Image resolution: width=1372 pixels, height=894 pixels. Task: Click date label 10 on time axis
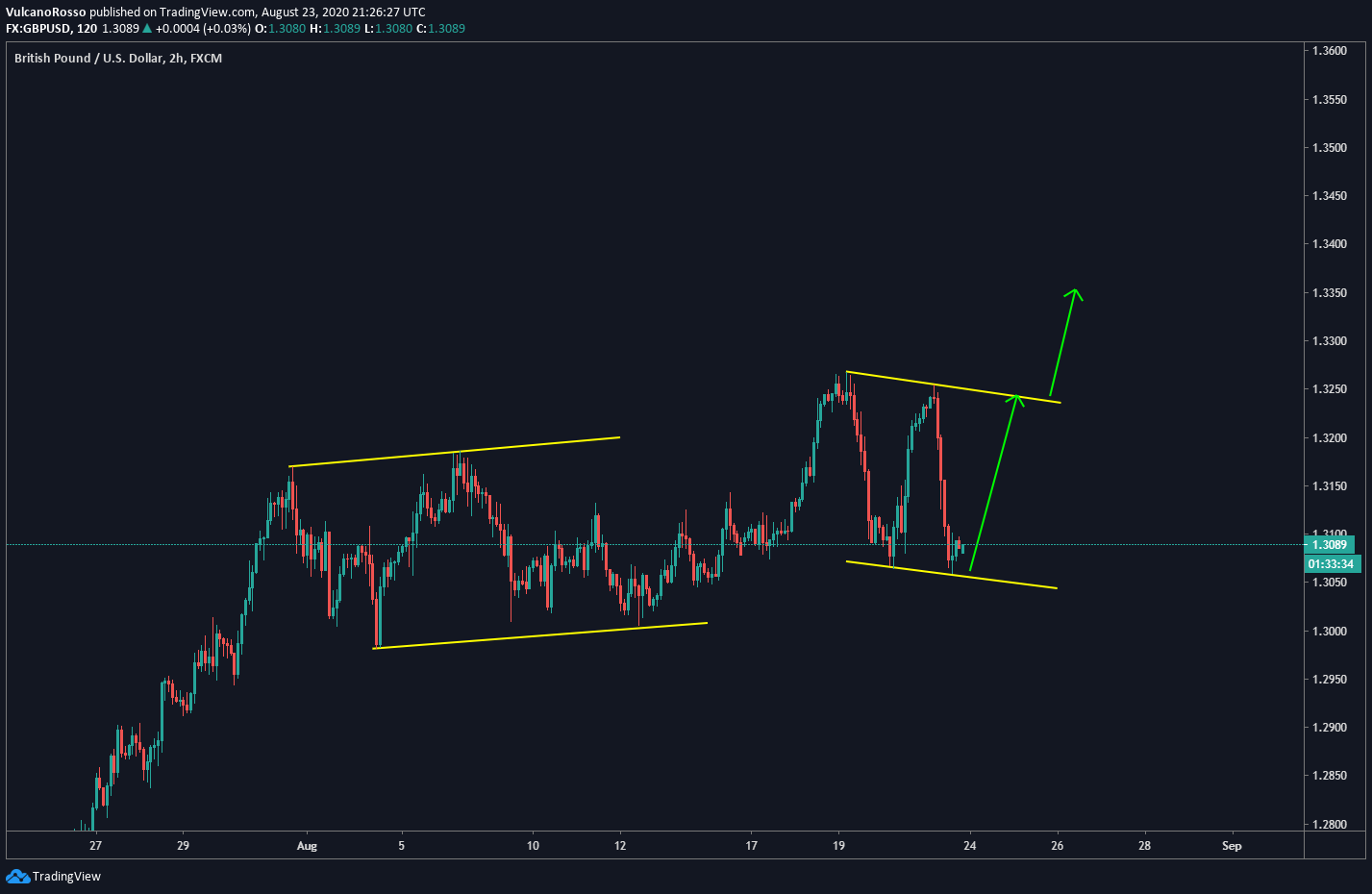(x=533, y=846)
